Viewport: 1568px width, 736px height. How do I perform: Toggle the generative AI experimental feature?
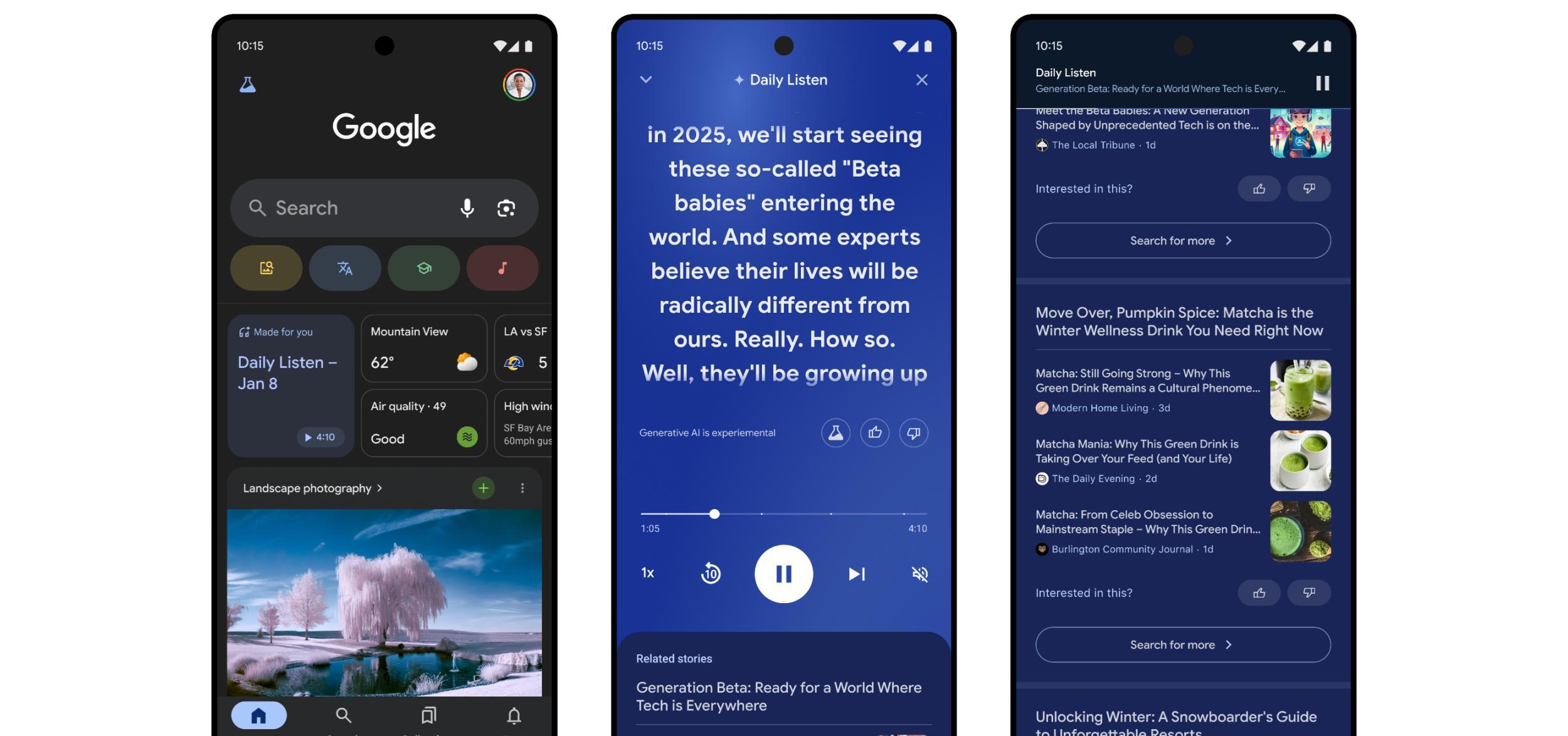click(836, 432)
